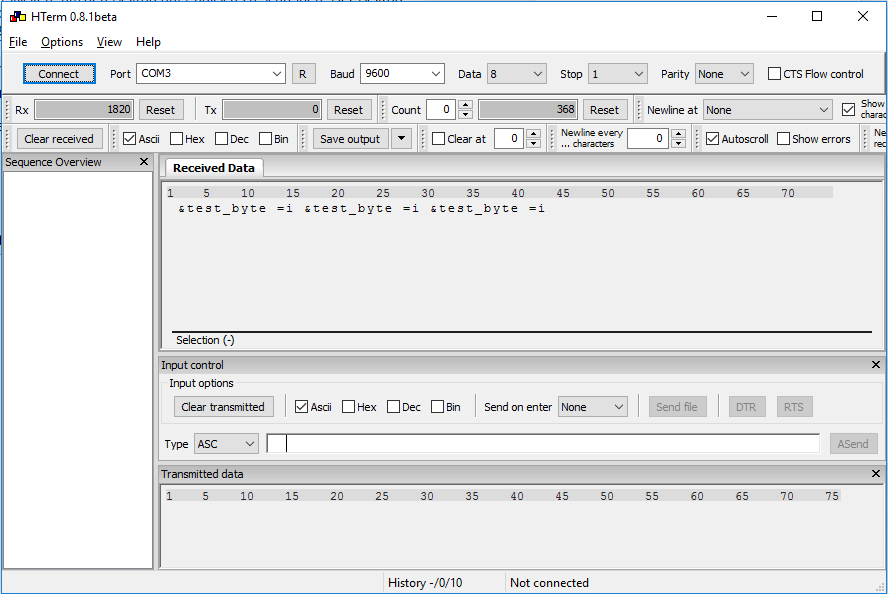The width and height of the screenshot is (888, 594).
Task: Open the Options menu
Action: point(62,42)
